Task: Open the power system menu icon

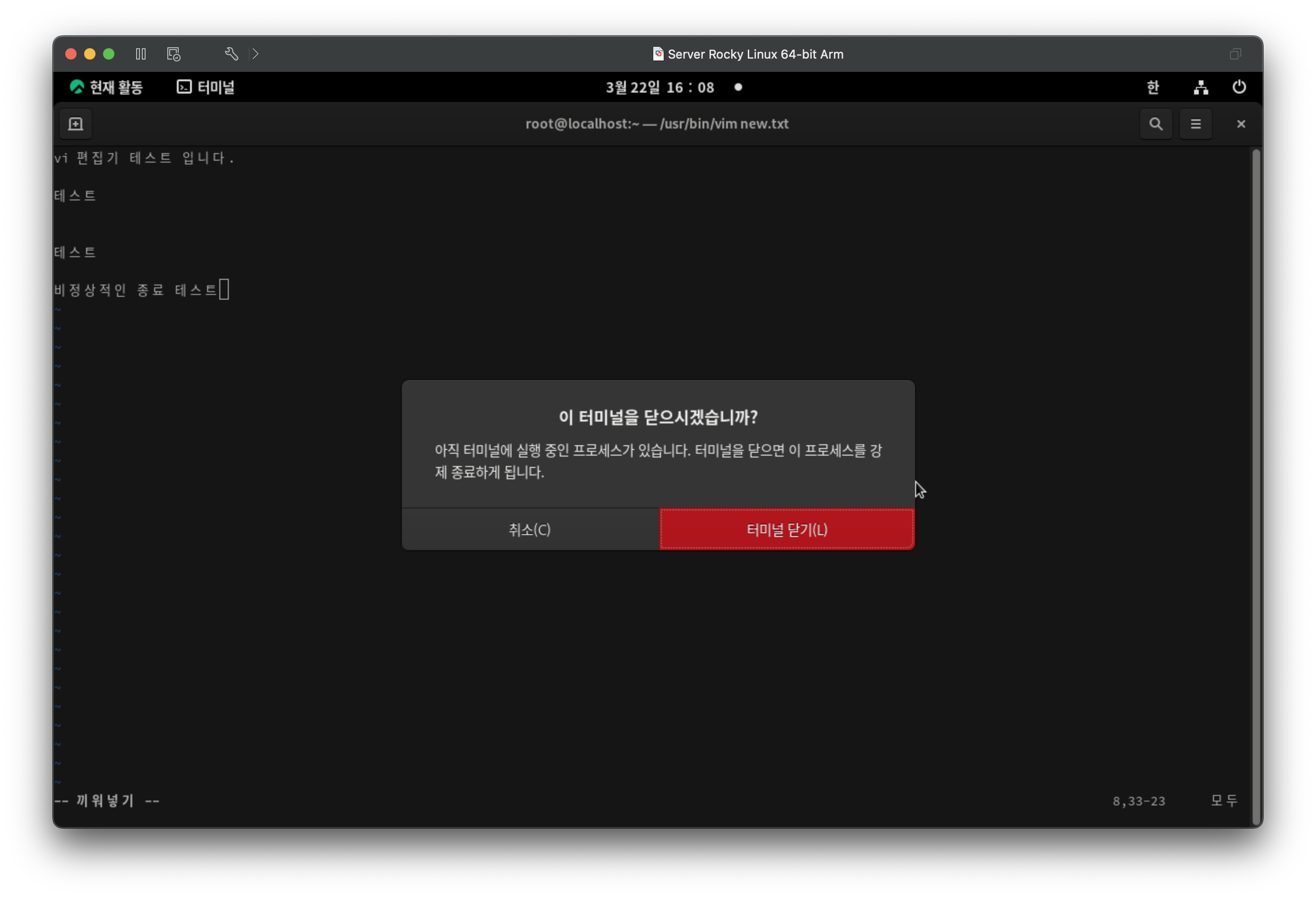Action: point(1239,87)
